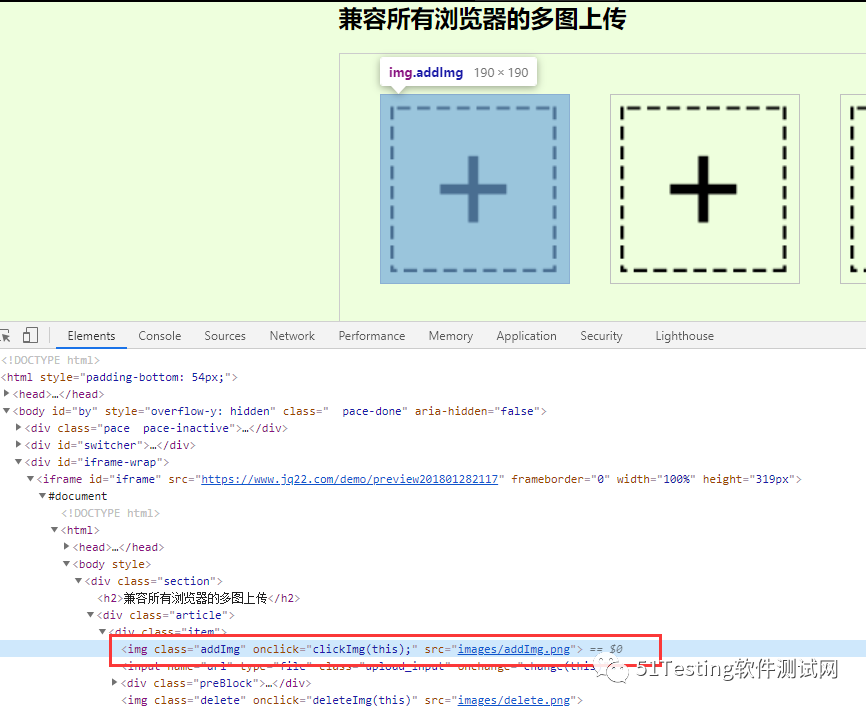Expand the pace-inactive div node
866x708 pixels.
[19, 428]
